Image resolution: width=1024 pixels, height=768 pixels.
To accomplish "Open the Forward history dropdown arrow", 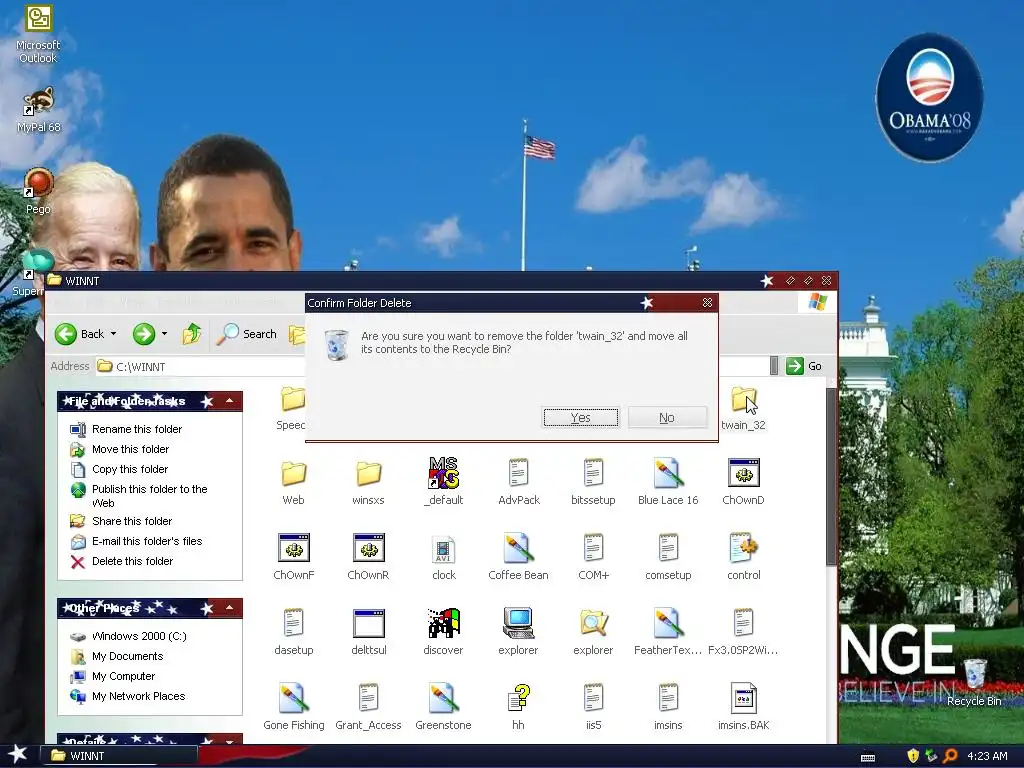I will [x=165, y=334].
